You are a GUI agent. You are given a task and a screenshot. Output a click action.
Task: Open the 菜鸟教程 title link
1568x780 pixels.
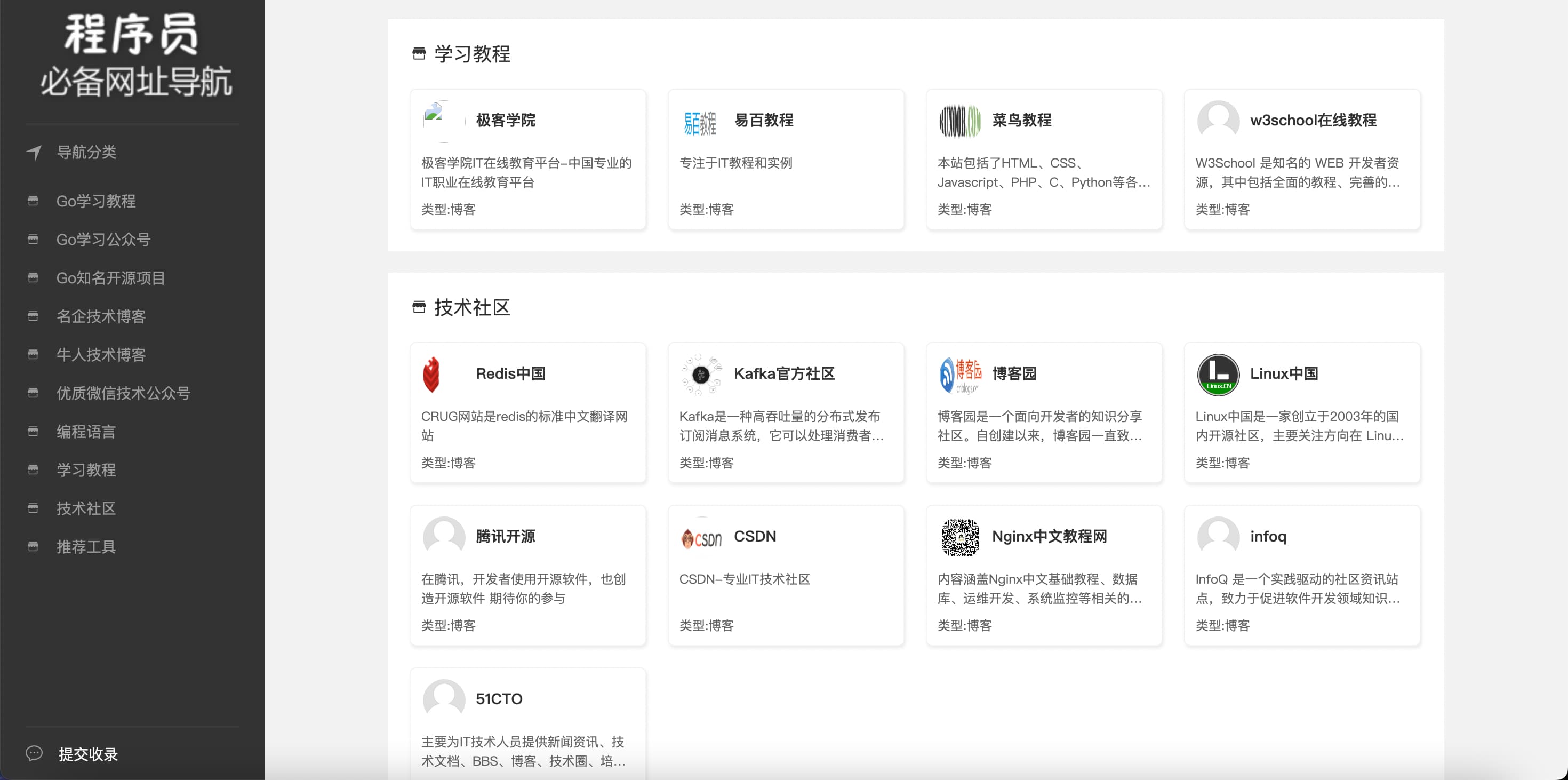click(x=1021, y=120)
